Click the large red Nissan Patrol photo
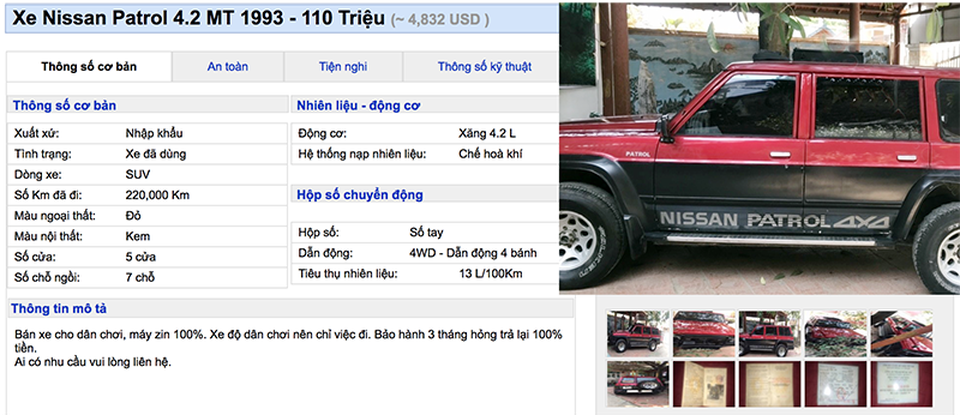 (x=759, y=148)
